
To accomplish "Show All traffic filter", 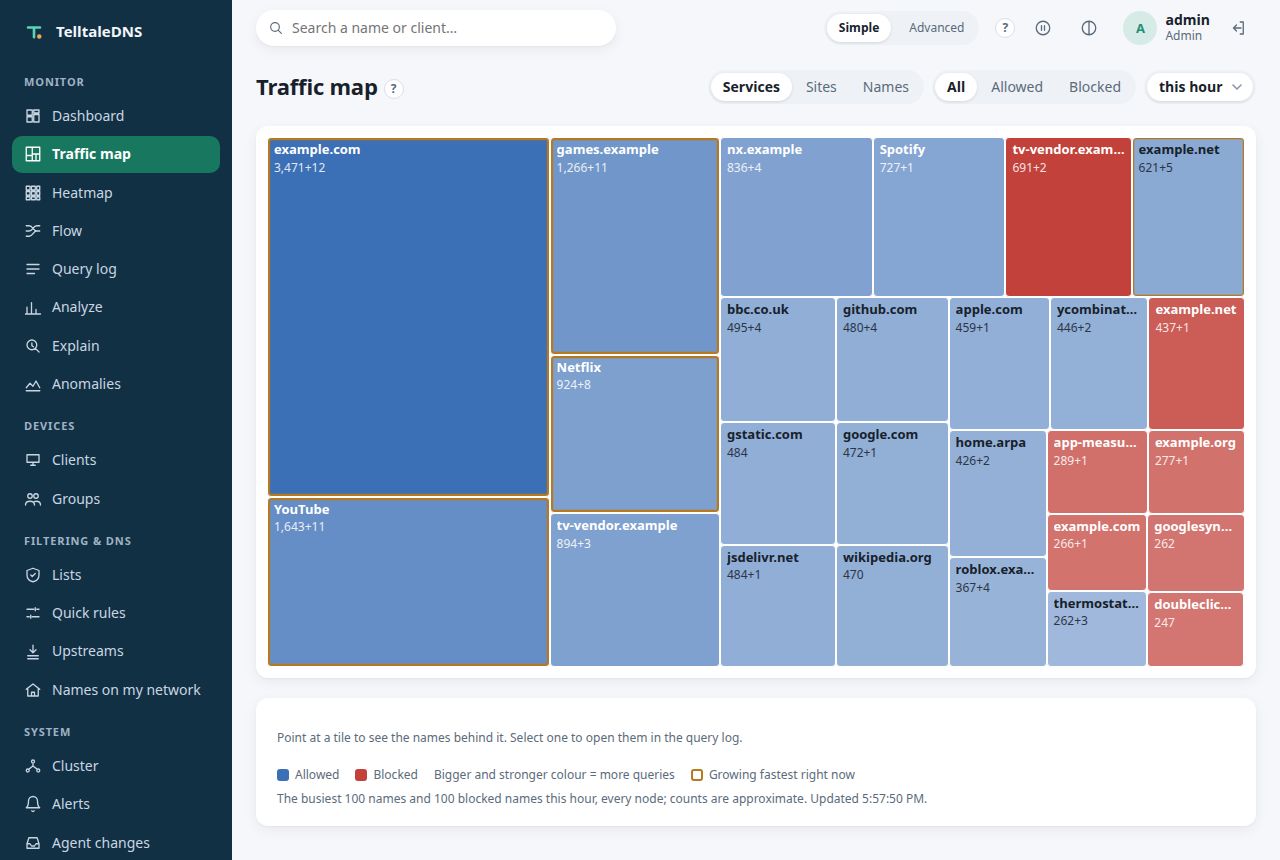I will 956,87.
